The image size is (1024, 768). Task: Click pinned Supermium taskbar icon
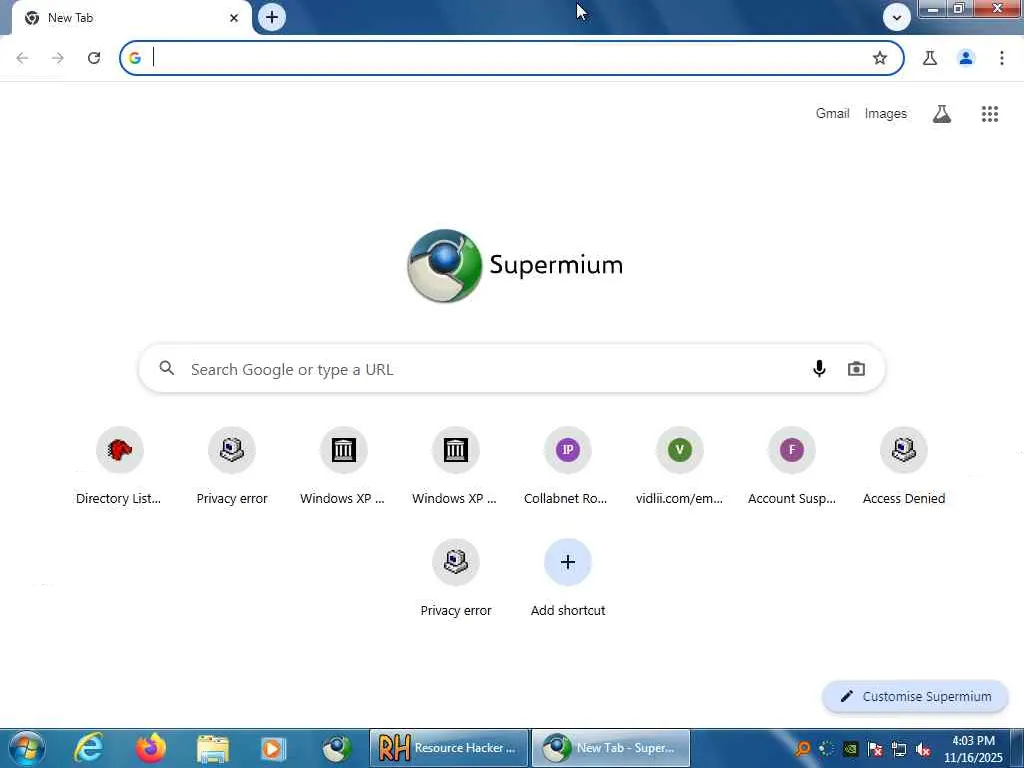[x=336, y=749]
